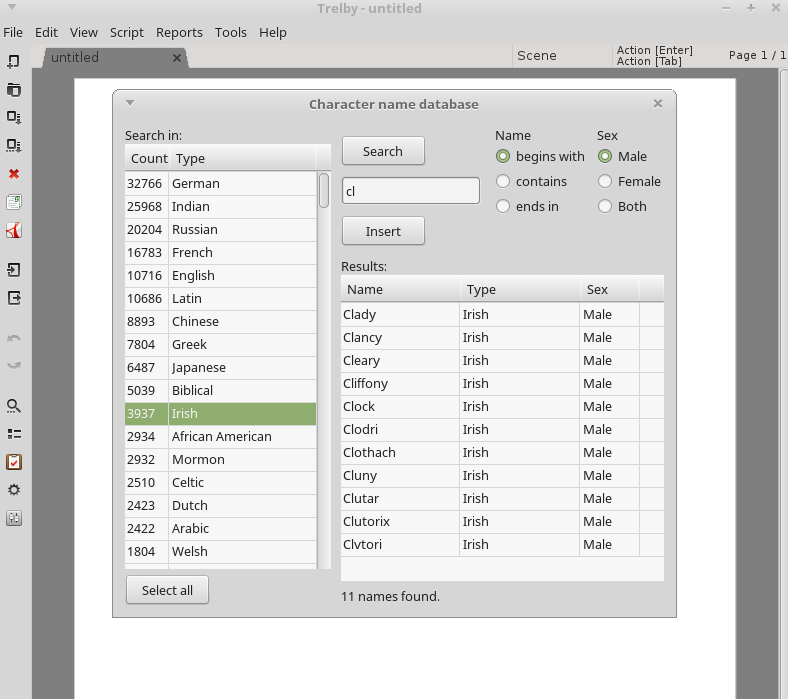Select the Mormon row in type list
Screen dimensions: 788x699
point(221,459)
